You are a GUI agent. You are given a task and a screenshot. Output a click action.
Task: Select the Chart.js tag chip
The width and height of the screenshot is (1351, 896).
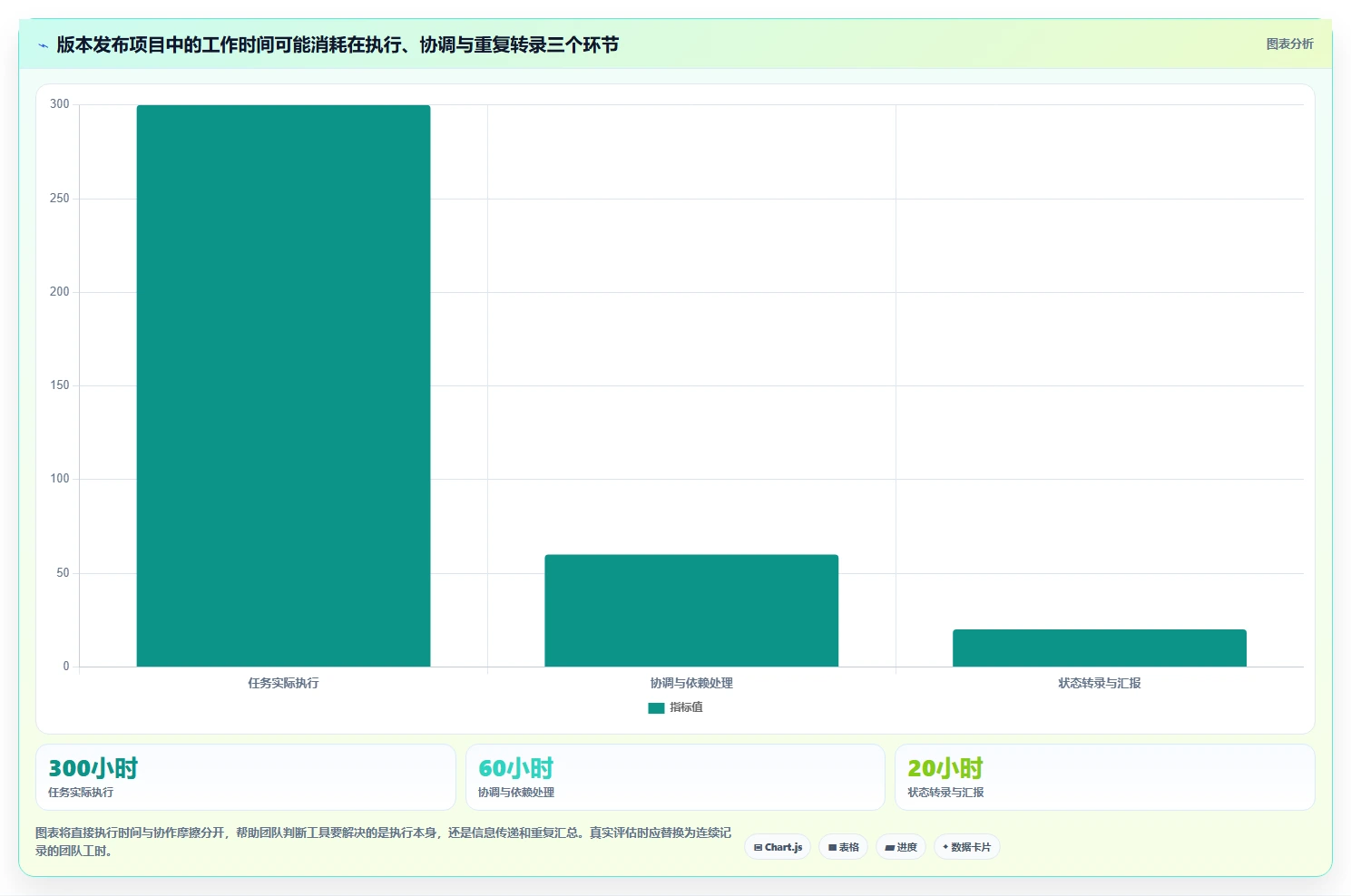click(x=778, y=847)
